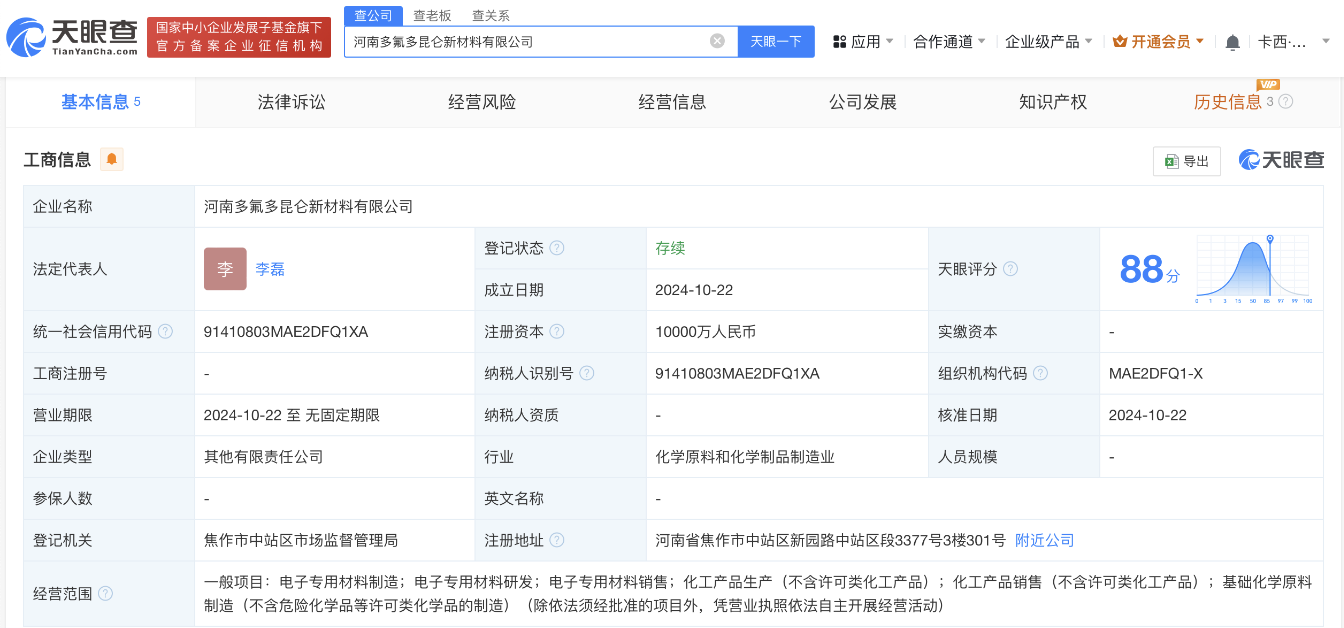Screen dimensions: 1344x628
Task: Click help icon next to 统一社会信用代码
Action: pos(165,332)
